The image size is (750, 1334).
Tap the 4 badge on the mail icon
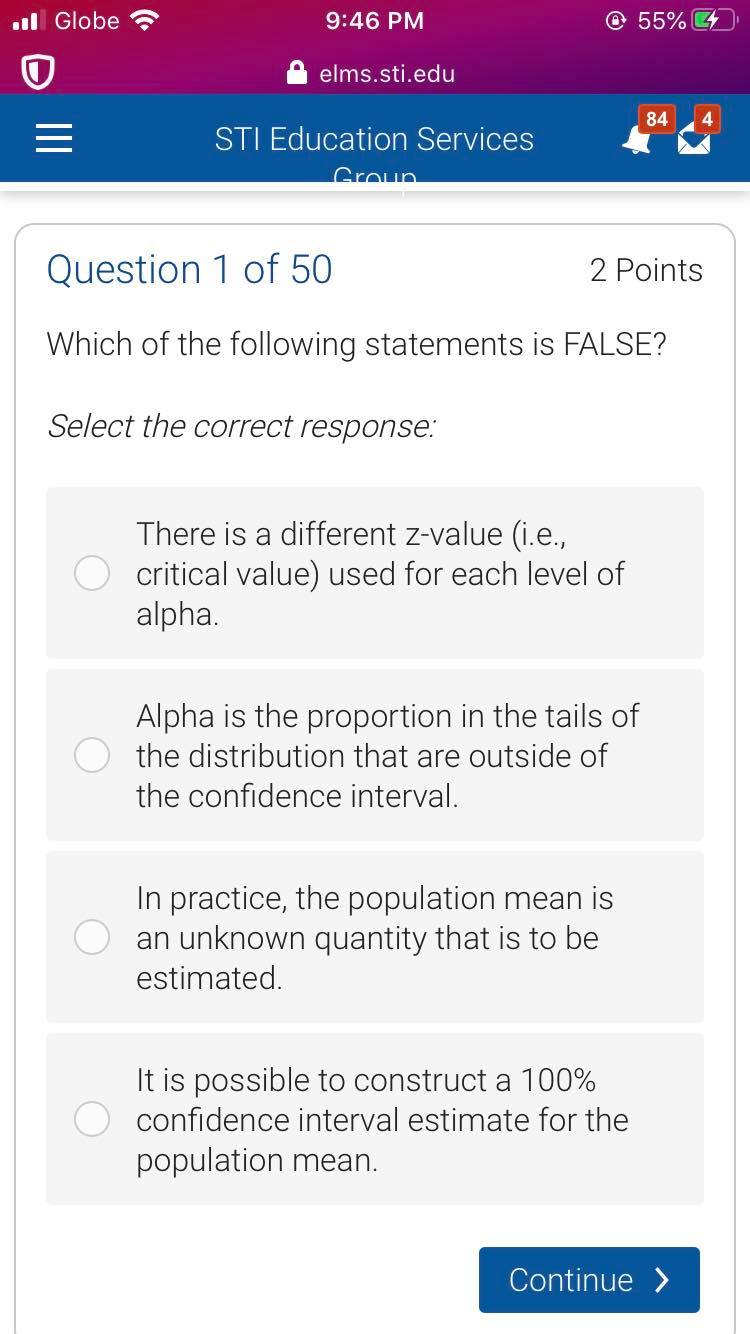pyautogui.click(x=705, y=119)
